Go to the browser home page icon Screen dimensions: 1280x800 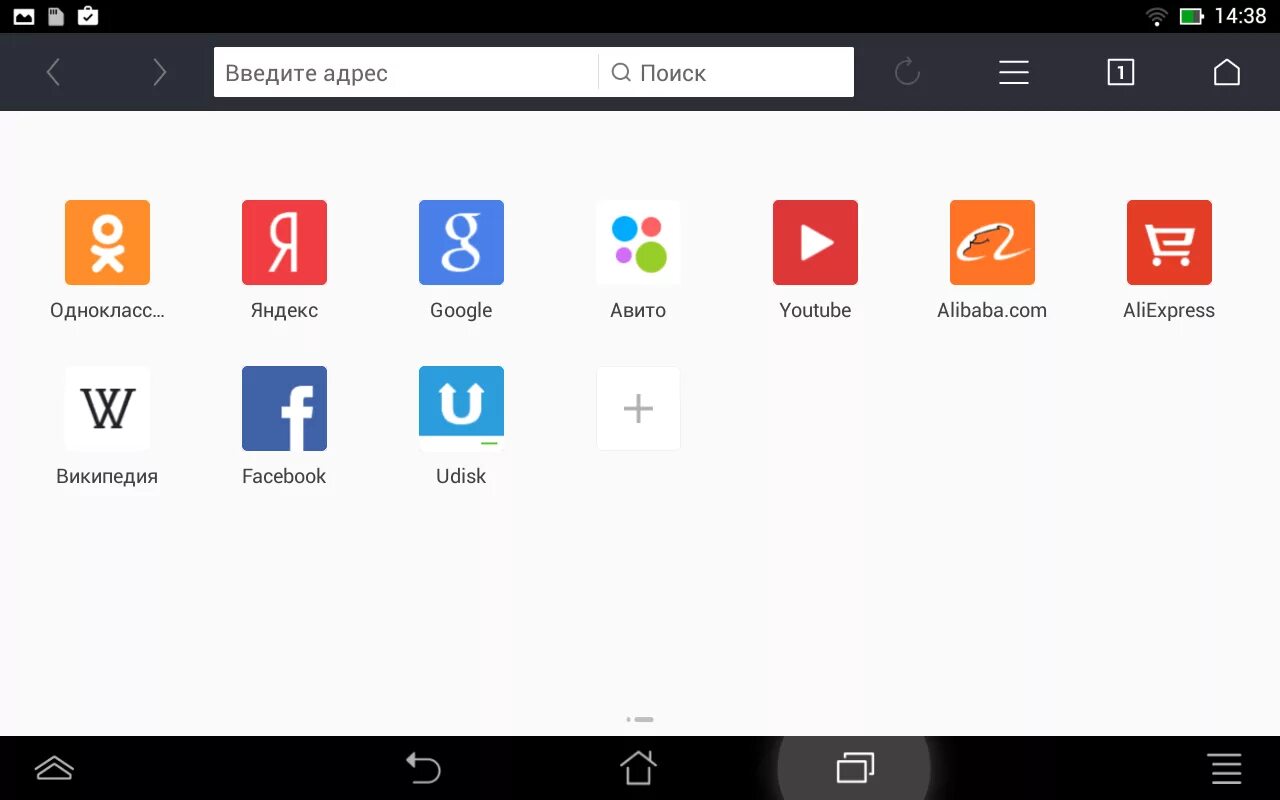coord(1227,72)
